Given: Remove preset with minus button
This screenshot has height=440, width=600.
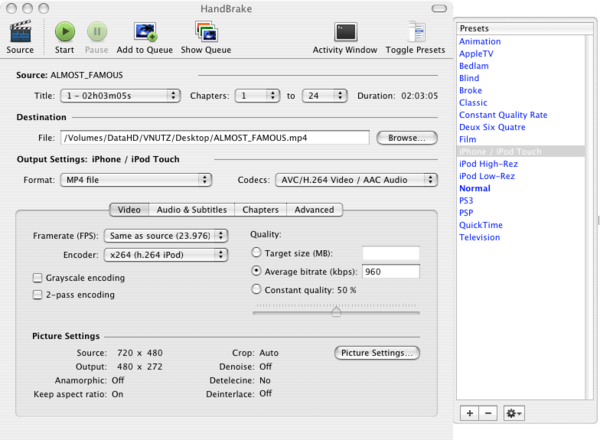Looking at the screenshot, I should pos(488,413).
